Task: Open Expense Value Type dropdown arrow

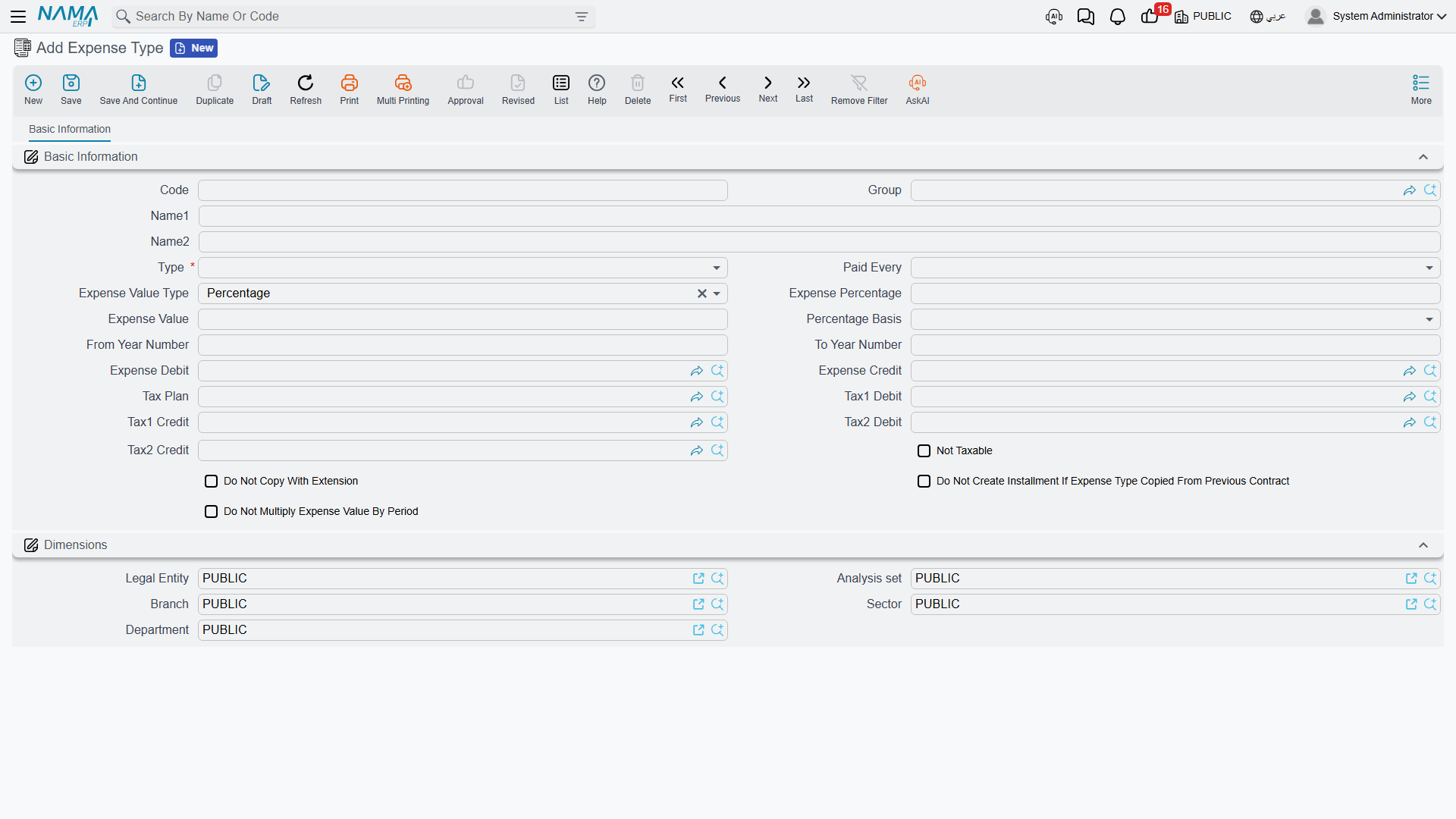Action: [717, 293]
